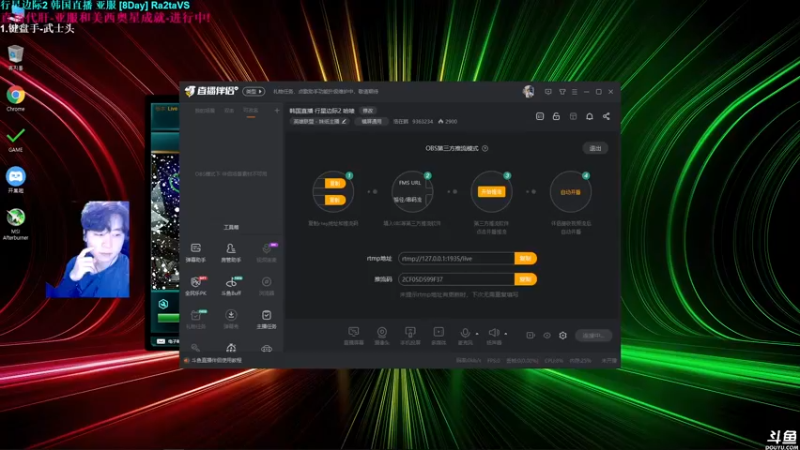800x450 pixels.
Task: Click the 麦克风 microphone icon
Action: pos(465,333)
